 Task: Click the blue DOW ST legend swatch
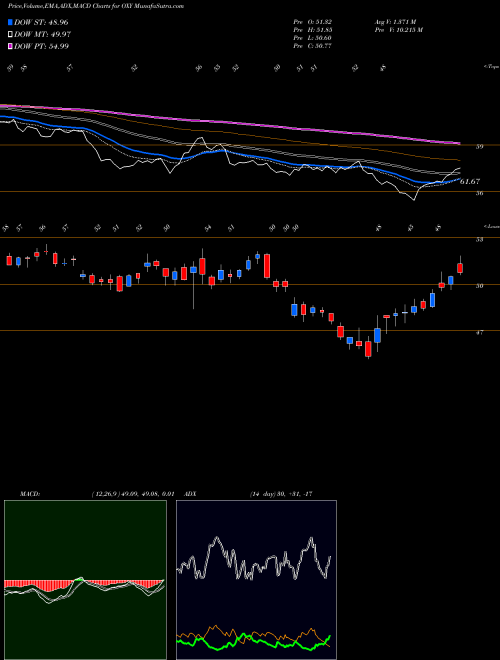[x=11, y=23]
